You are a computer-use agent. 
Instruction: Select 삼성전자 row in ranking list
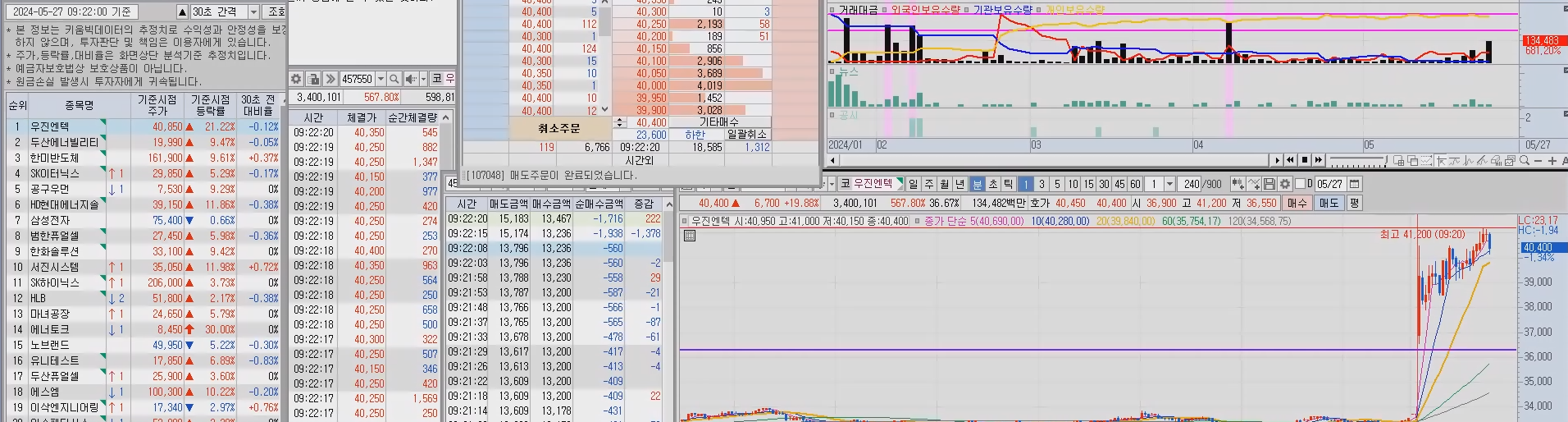[144, 220]
